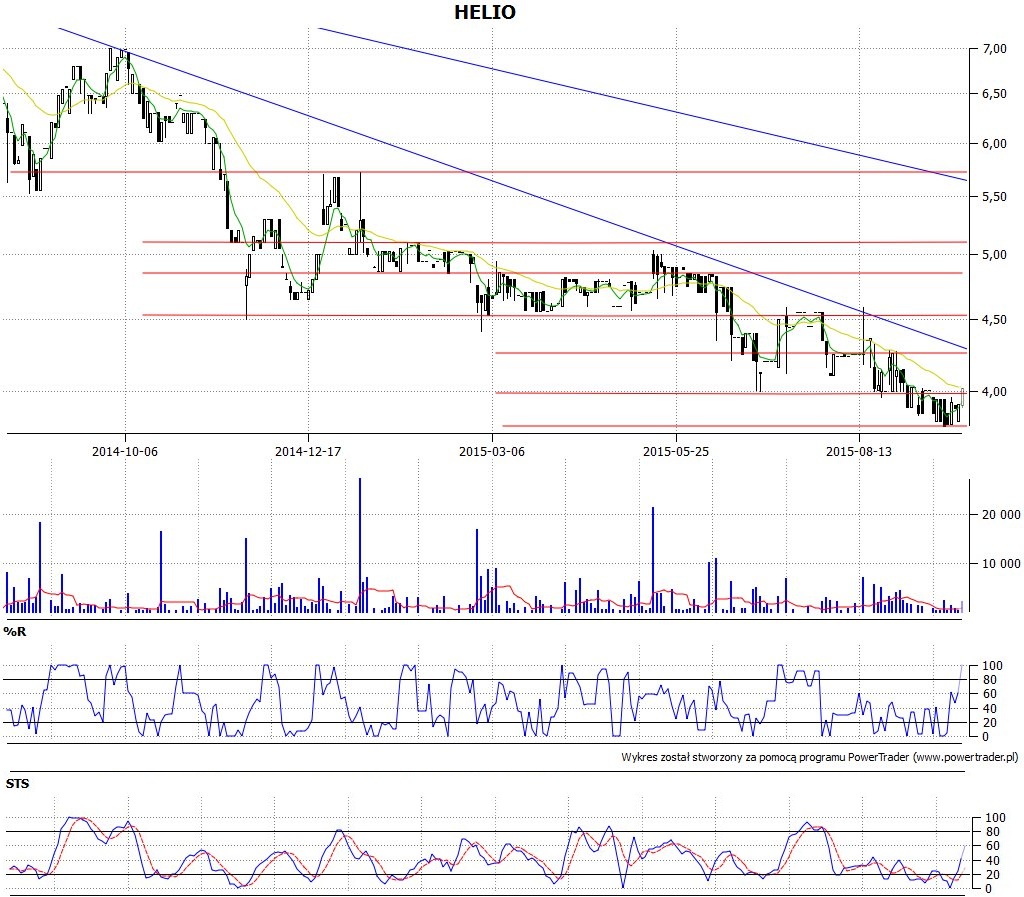Click the %R indicator label
The image size is (1024, 897).
pos(14,631)
